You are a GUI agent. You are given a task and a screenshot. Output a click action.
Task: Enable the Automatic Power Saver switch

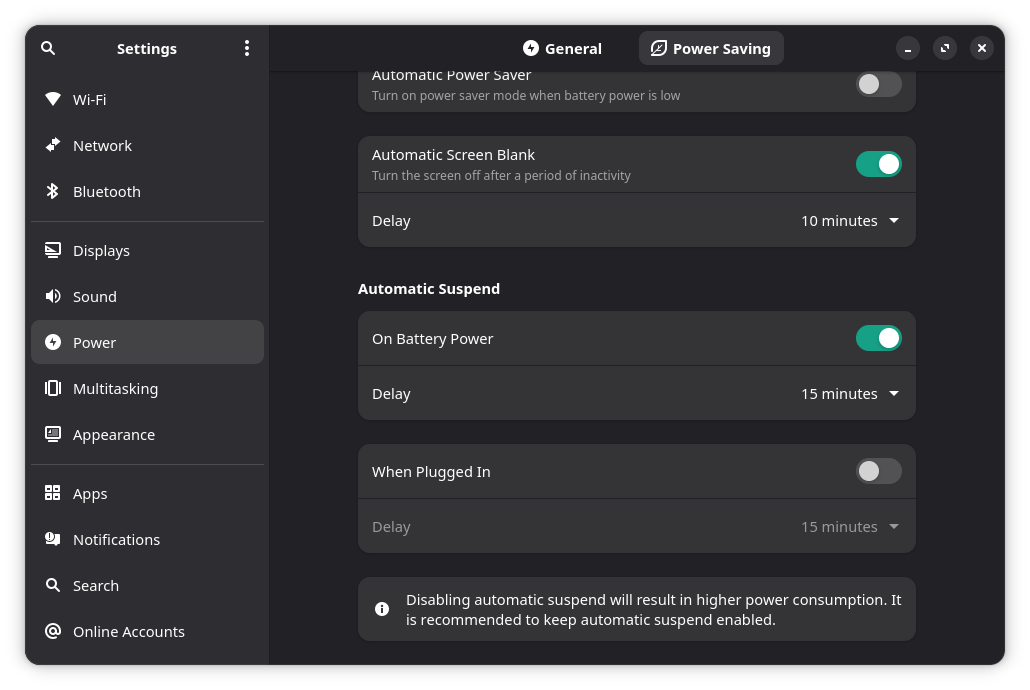(878, 84)
